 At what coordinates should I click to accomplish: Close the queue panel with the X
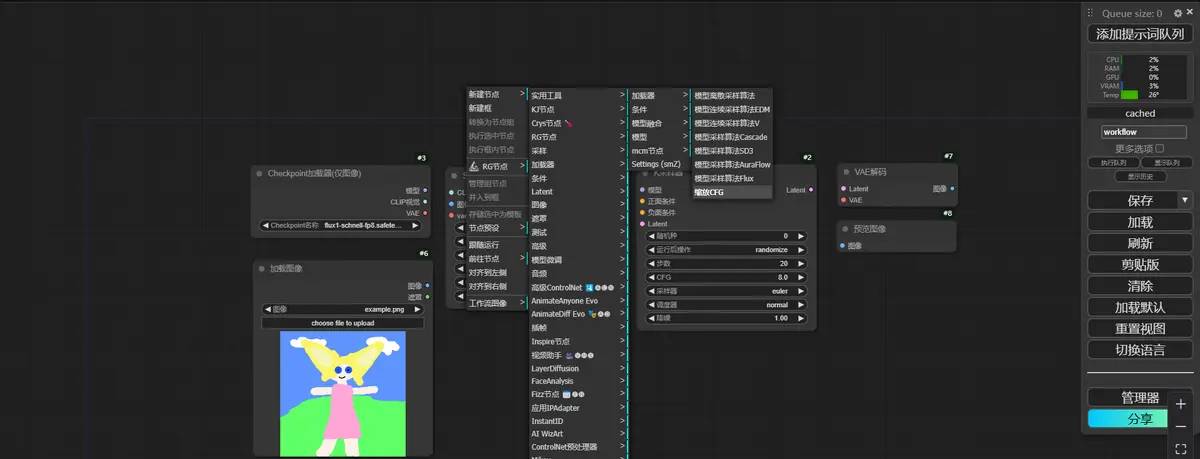click(1189, 13)
